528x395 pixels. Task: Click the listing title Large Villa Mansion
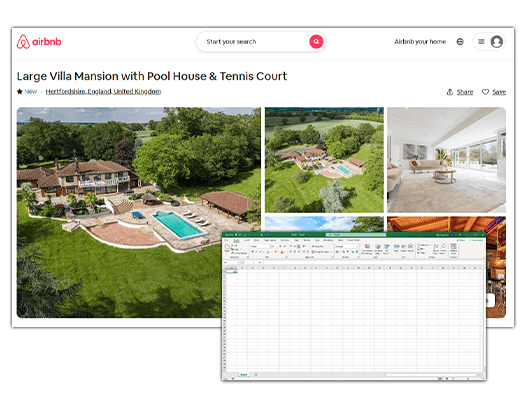tap(152, 76)
